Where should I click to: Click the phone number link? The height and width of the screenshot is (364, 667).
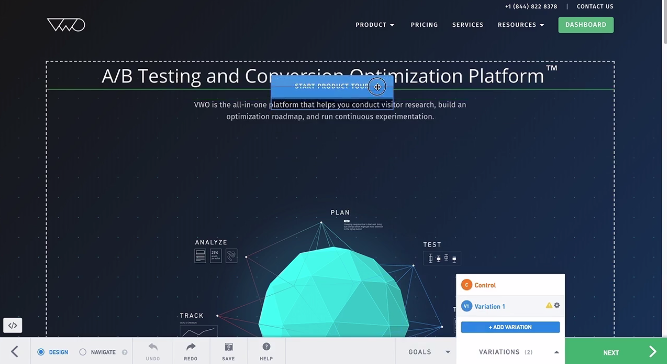pyautogui.click(x=531, y=6)
